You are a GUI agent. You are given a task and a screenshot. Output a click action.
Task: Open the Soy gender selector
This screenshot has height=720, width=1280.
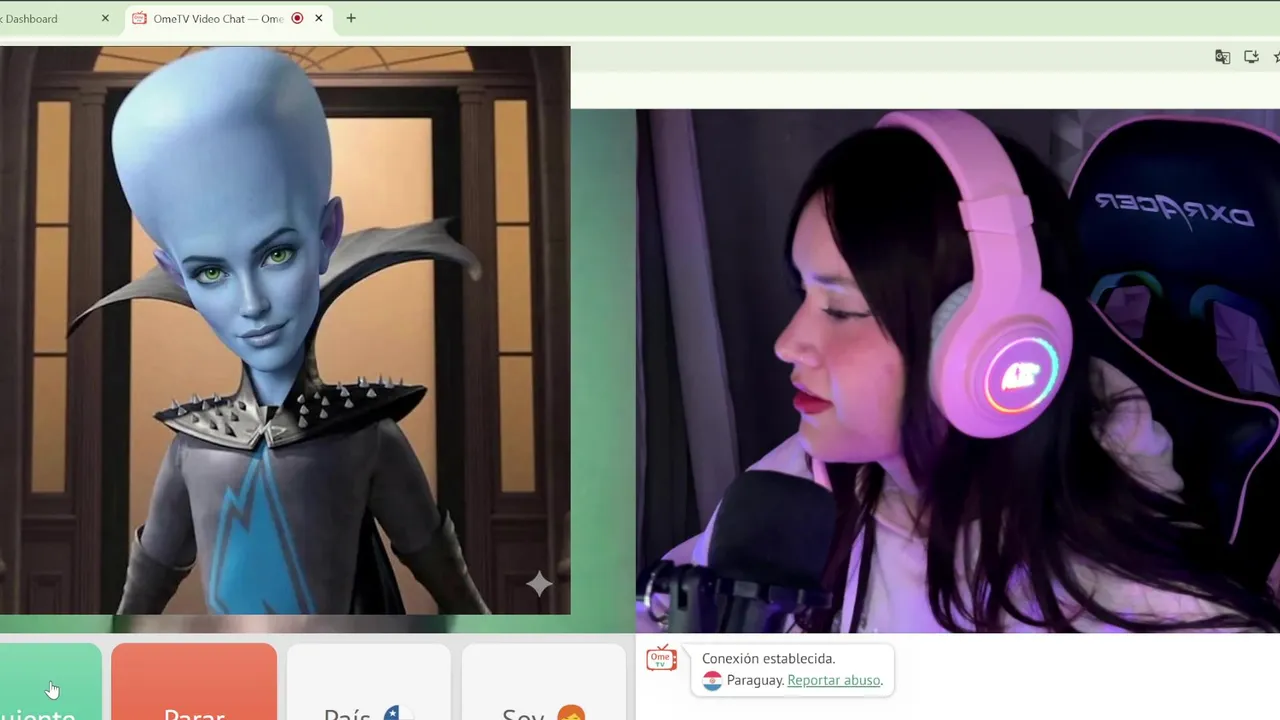[543, 682]
